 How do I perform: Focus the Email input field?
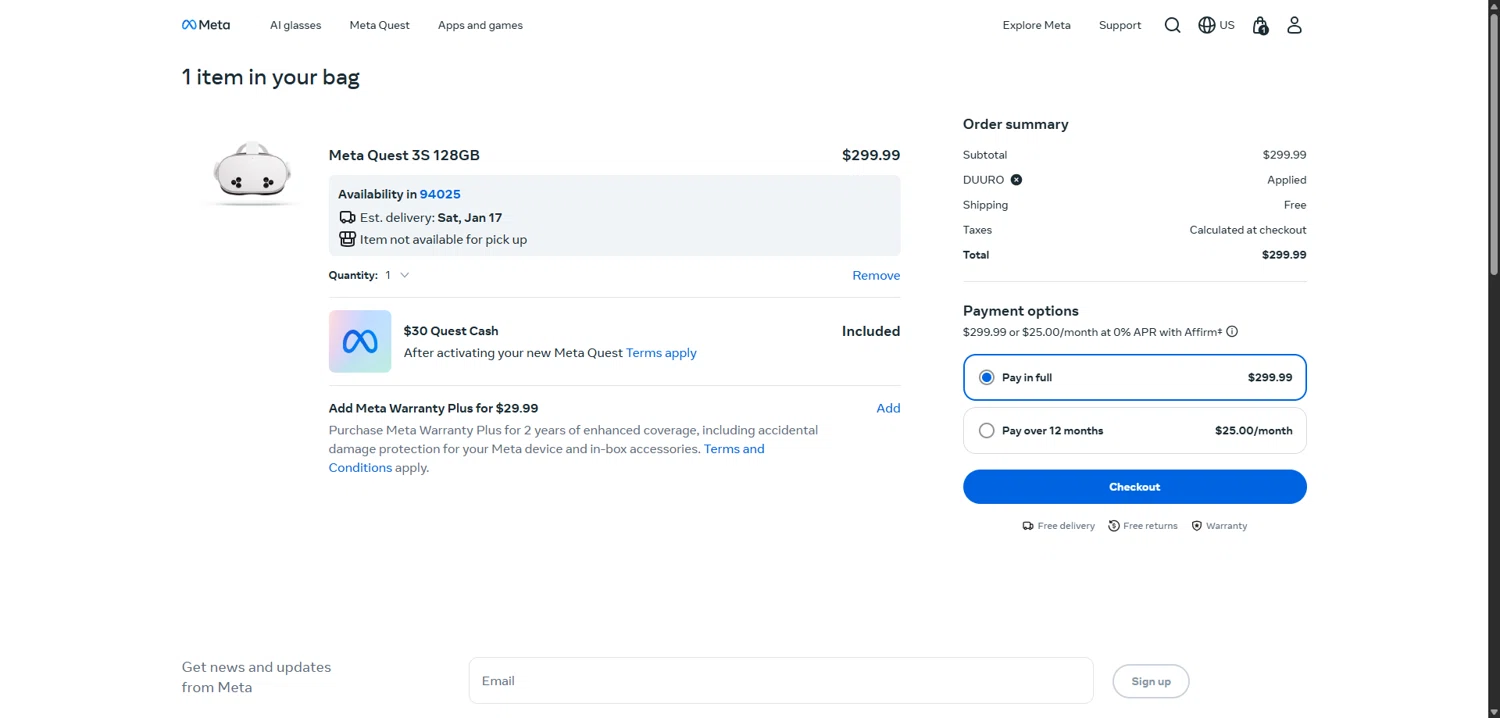tap(781, 681)
